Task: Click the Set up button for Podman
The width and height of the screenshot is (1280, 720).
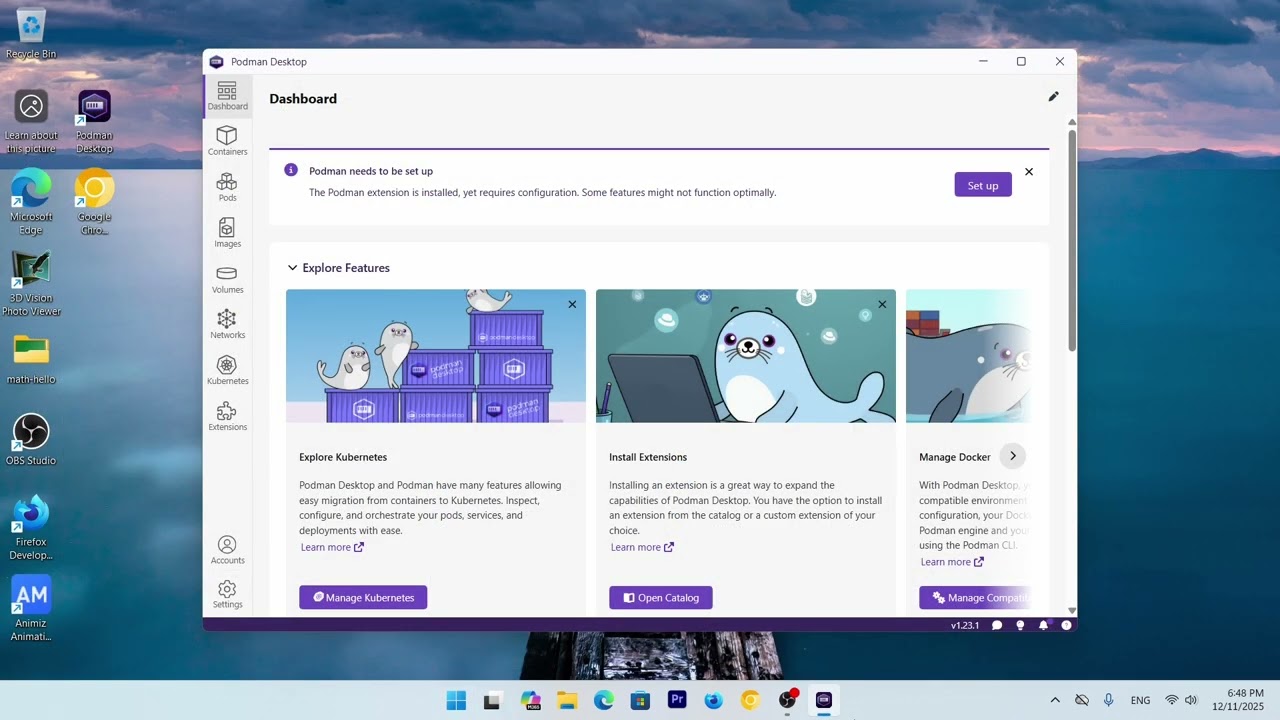Action: (983, 185)
